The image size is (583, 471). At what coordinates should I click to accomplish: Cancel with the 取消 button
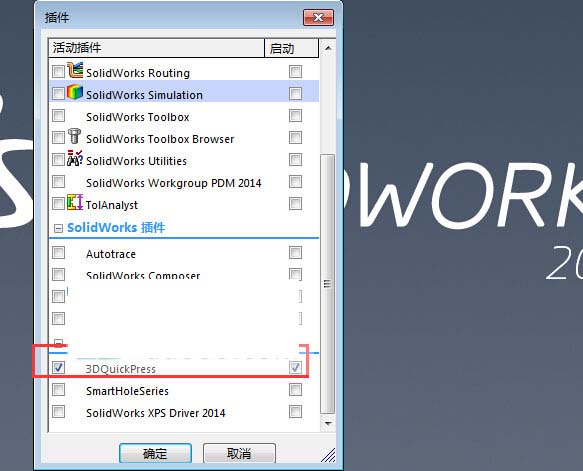pyautogui.click(x=239, y=453)
